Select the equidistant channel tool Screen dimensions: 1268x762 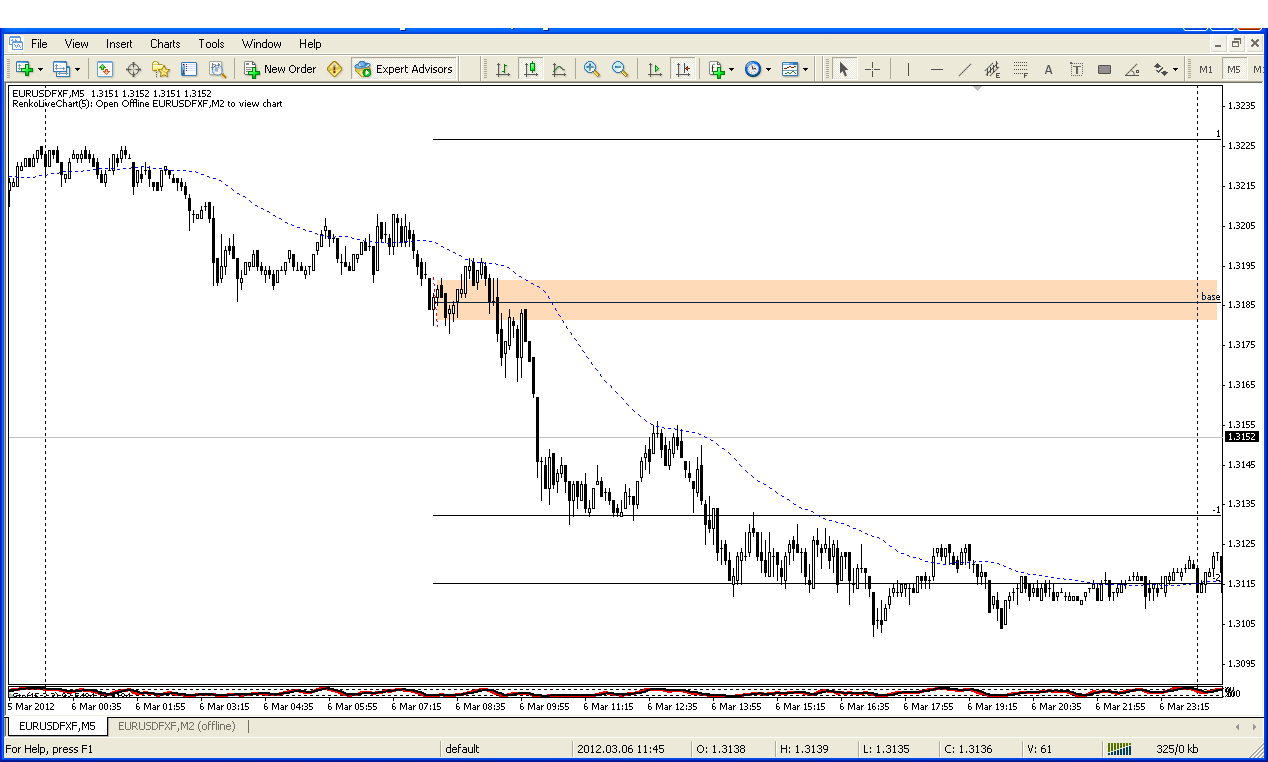[x=992, y=69]
